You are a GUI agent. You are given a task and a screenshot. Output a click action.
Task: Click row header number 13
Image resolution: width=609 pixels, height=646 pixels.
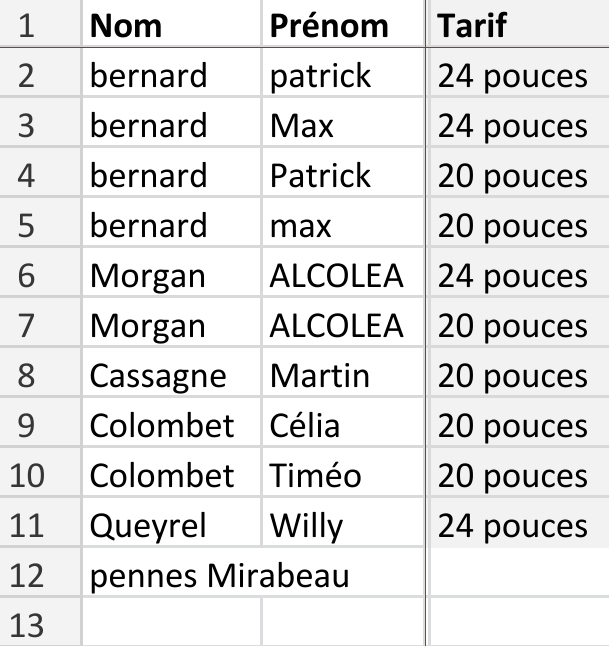[x=28, y=626]
